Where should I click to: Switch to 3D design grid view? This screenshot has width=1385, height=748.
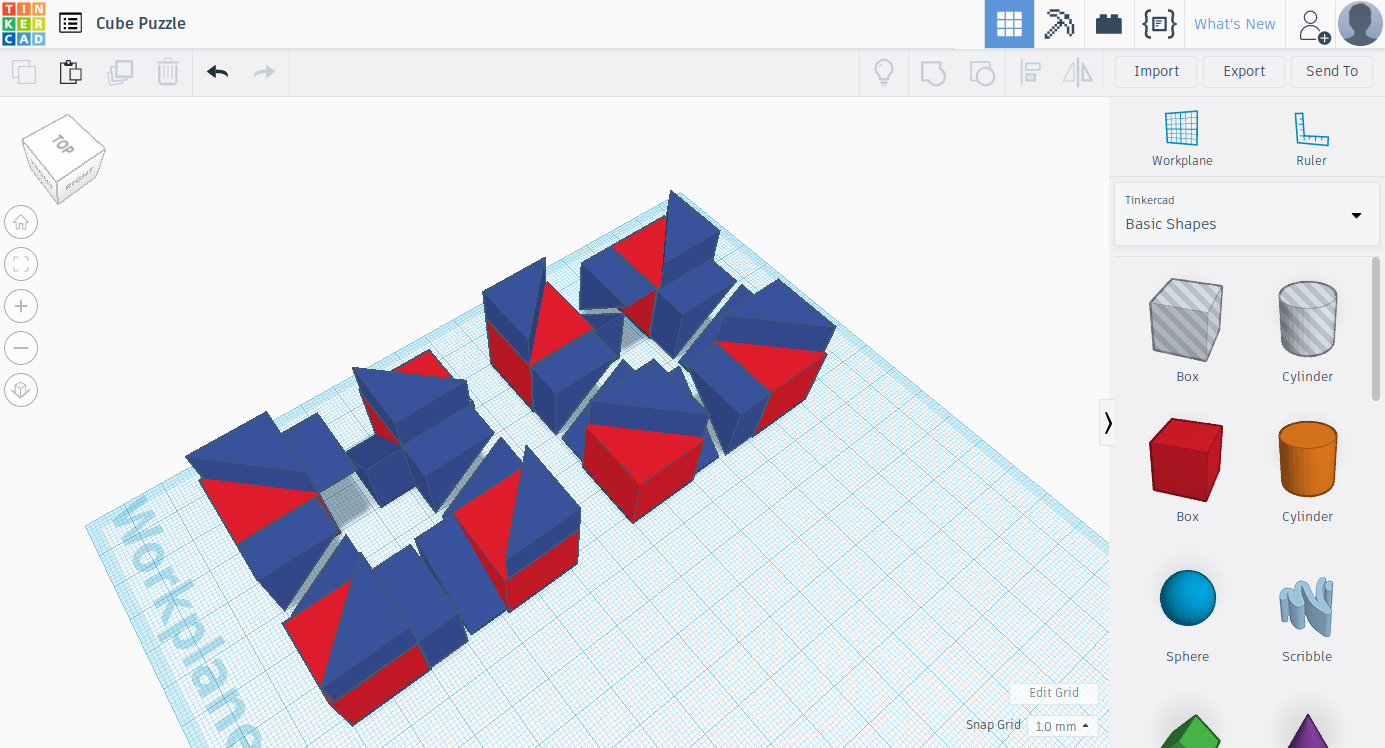(x=1009, y=24)
